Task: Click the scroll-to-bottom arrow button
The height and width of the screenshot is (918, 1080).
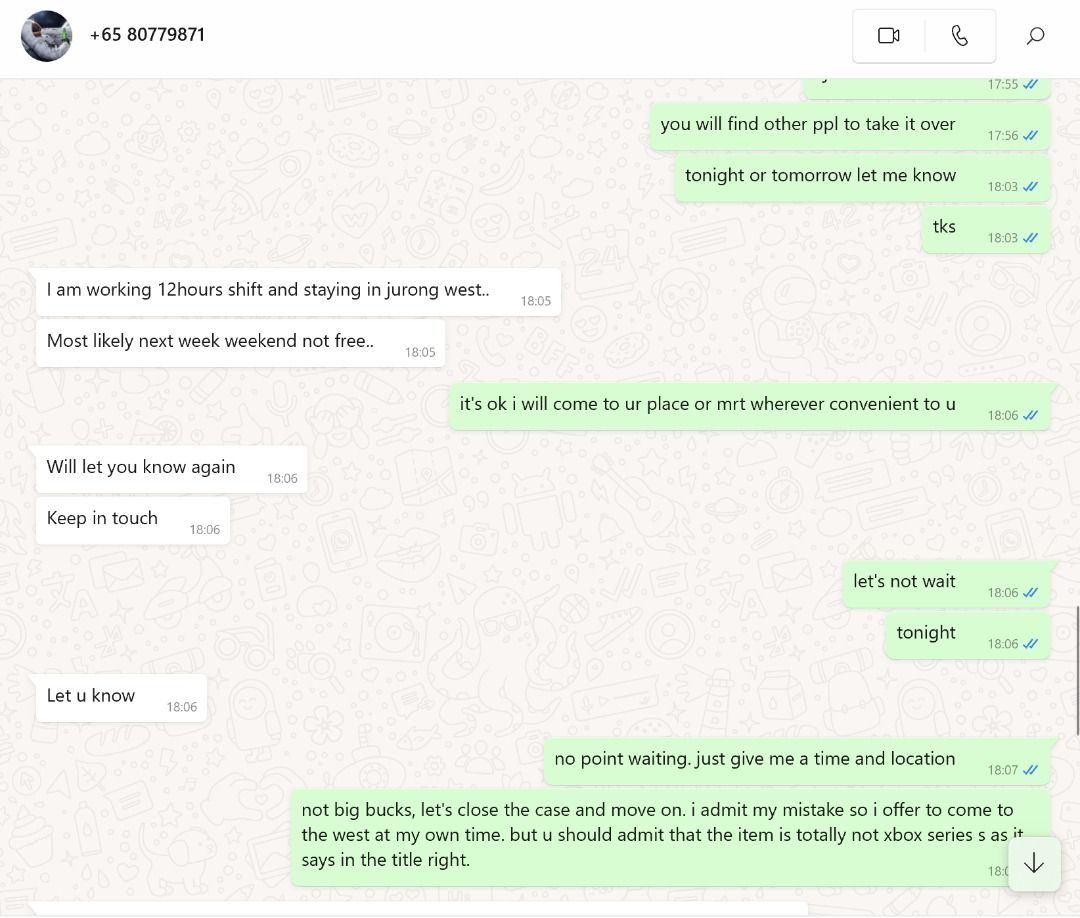Action: click(x=1034, y=864)
